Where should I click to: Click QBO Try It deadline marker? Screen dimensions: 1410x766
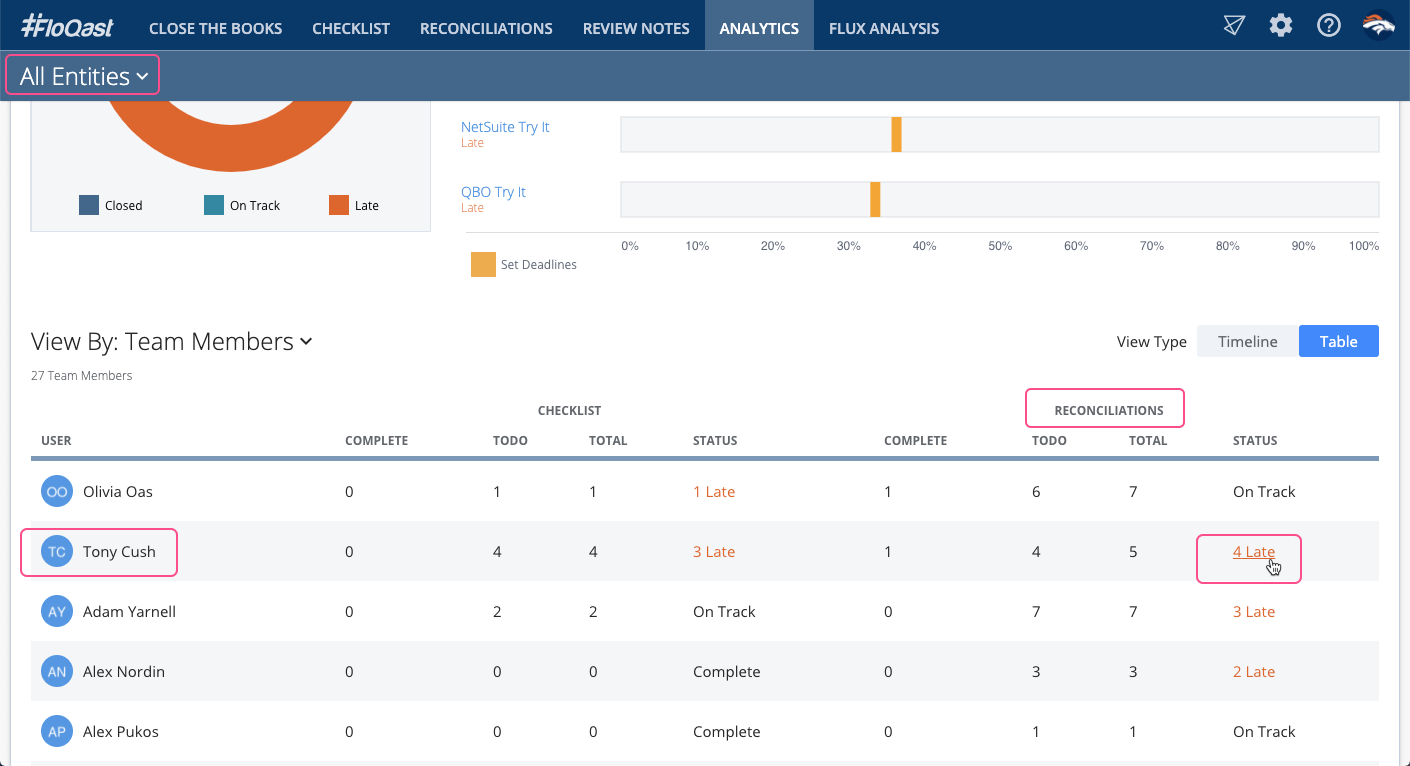tap(875, 199)
